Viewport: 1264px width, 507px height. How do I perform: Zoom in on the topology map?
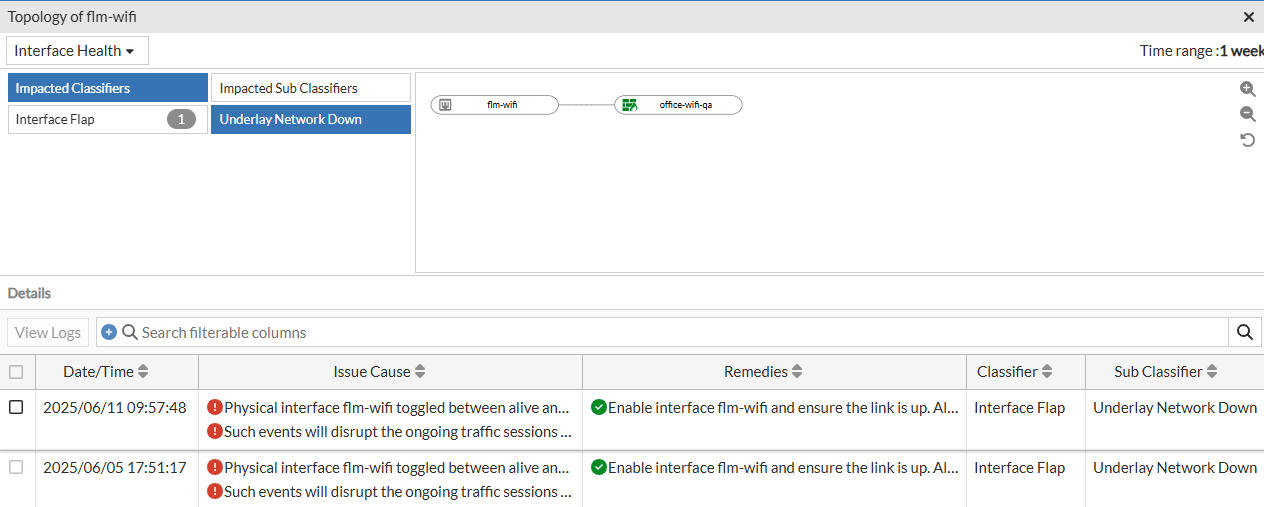(x=1247, y=88)
